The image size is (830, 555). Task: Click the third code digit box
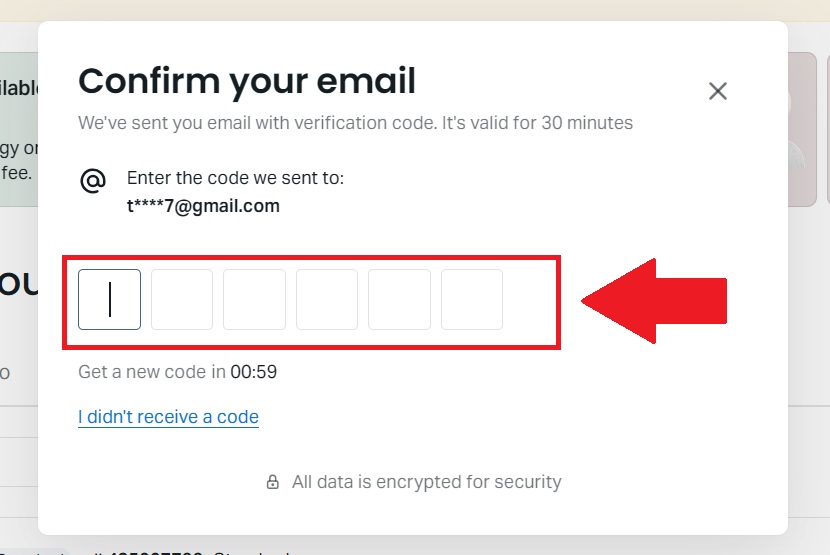[x=254, y=299]
